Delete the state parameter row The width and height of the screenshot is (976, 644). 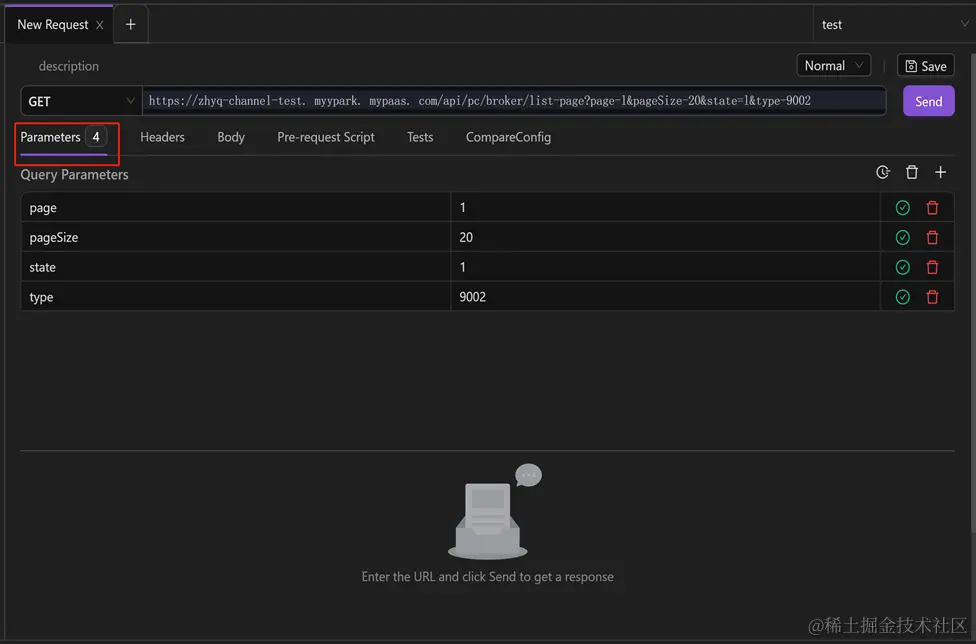click(x=932, y=268)
